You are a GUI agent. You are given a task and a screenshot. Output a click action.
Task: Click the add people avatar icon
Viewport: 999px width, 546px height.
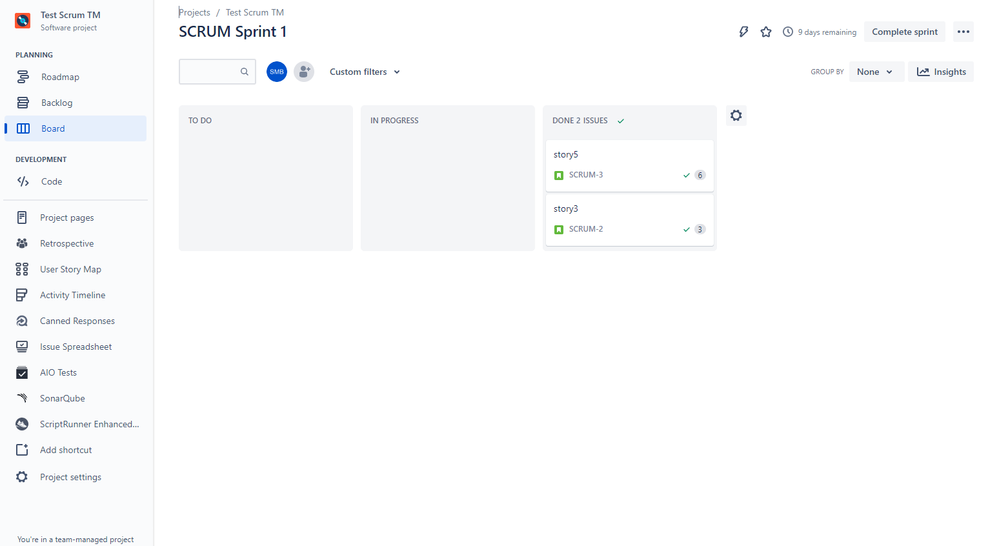(304, 71)
